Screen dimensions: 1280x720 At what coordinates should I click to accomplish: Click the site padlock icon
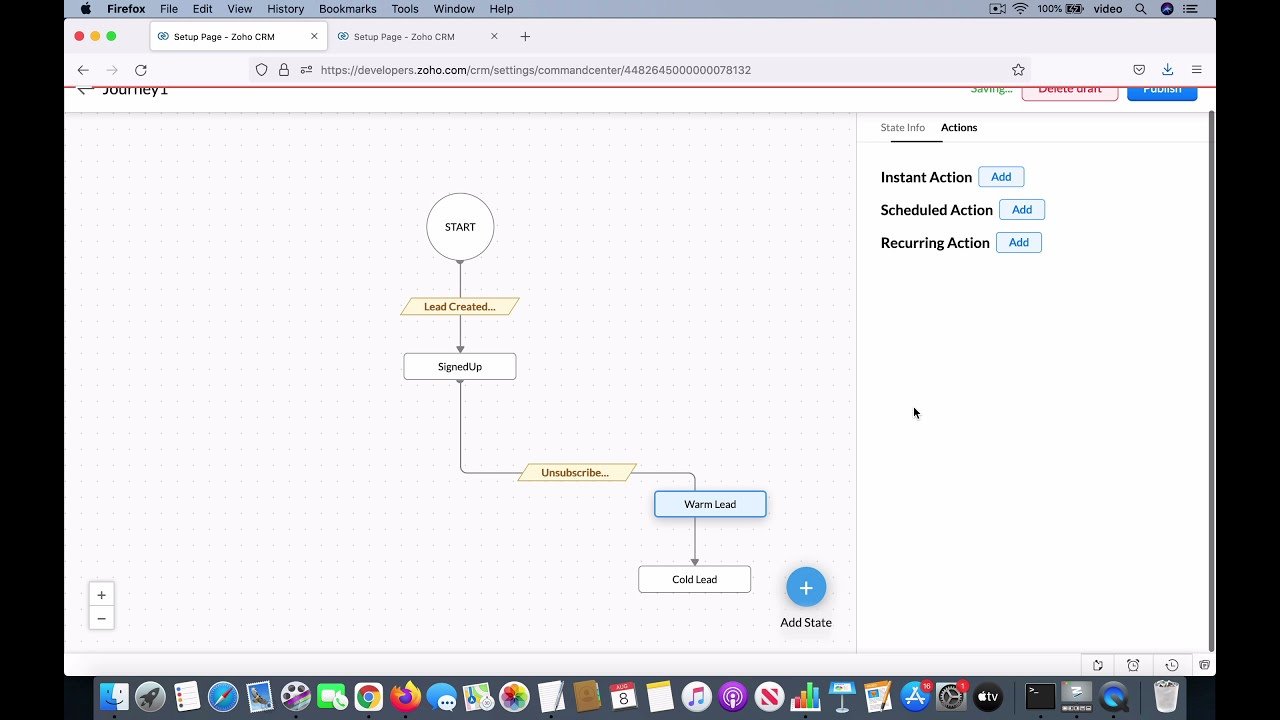tap(284, 70)
